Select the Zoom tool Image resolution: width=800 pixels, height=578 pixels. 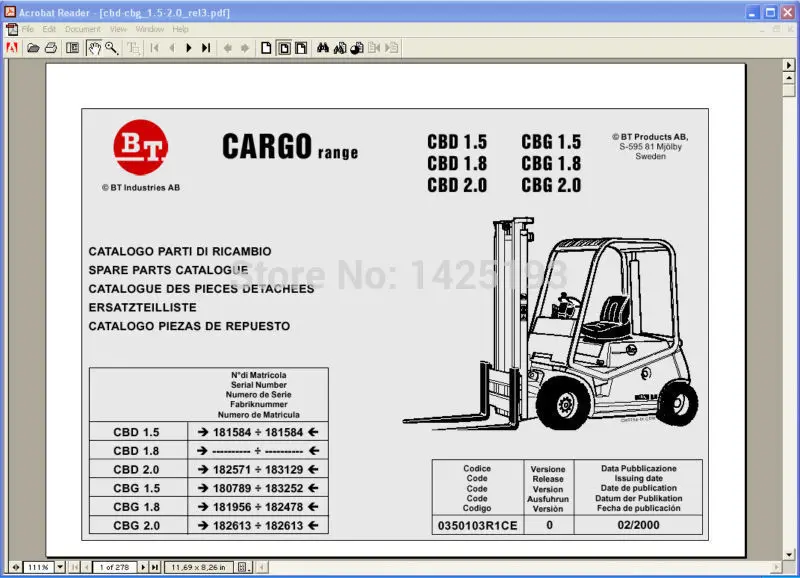coord(108,48)
